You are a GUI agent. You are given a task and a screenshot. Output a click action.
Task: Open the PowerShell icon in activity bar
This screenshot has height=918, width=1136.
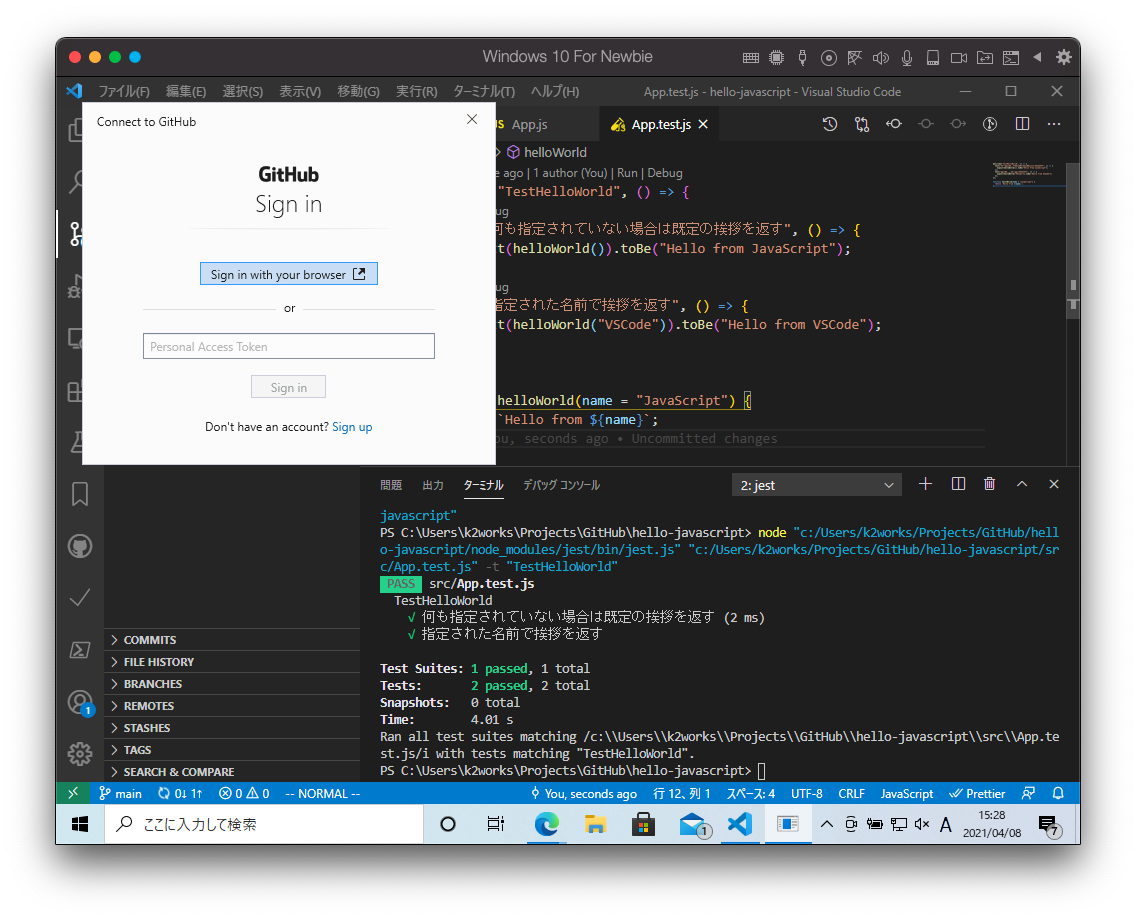click(80, 650)
